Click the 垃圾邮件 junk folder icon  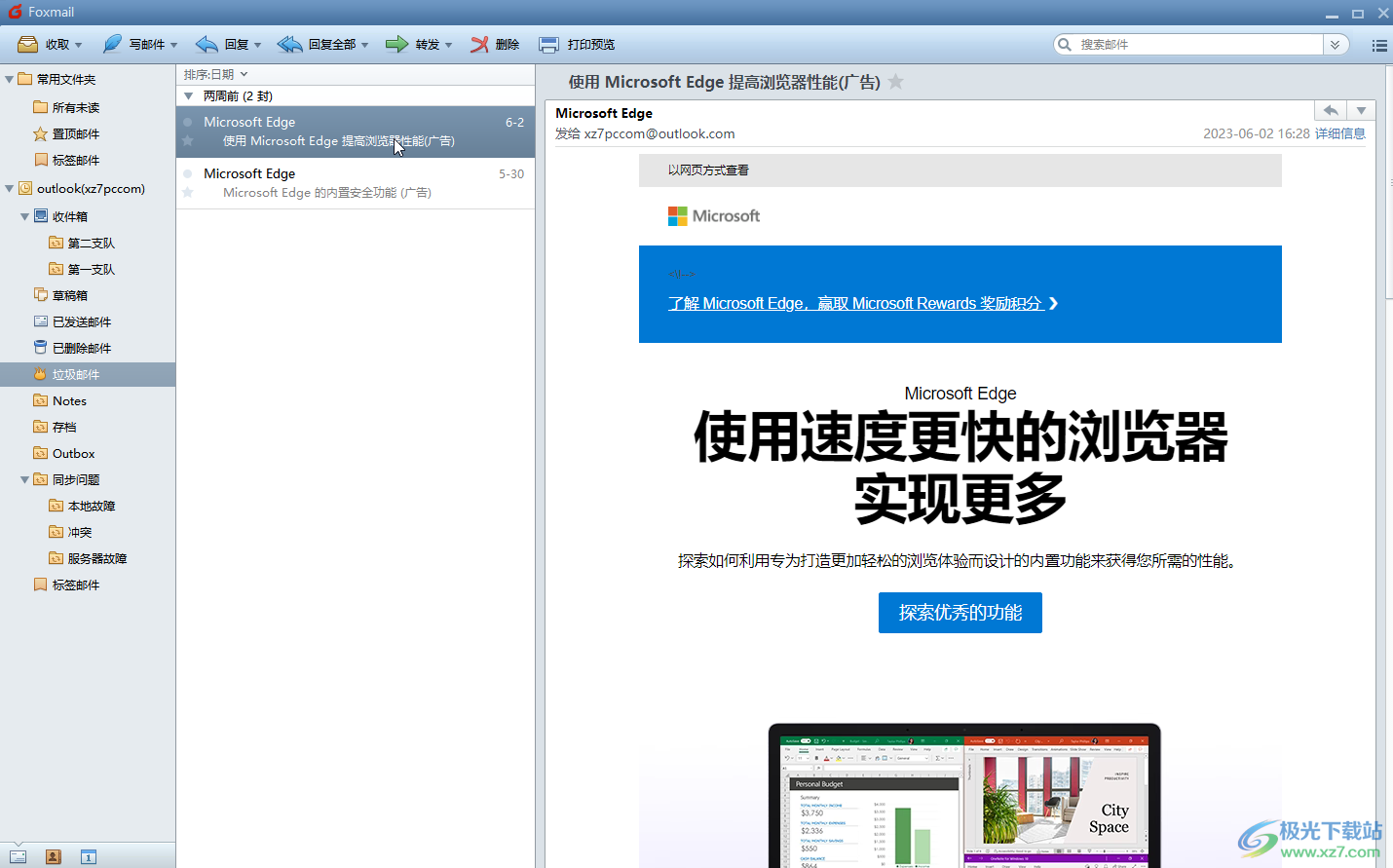41,373
